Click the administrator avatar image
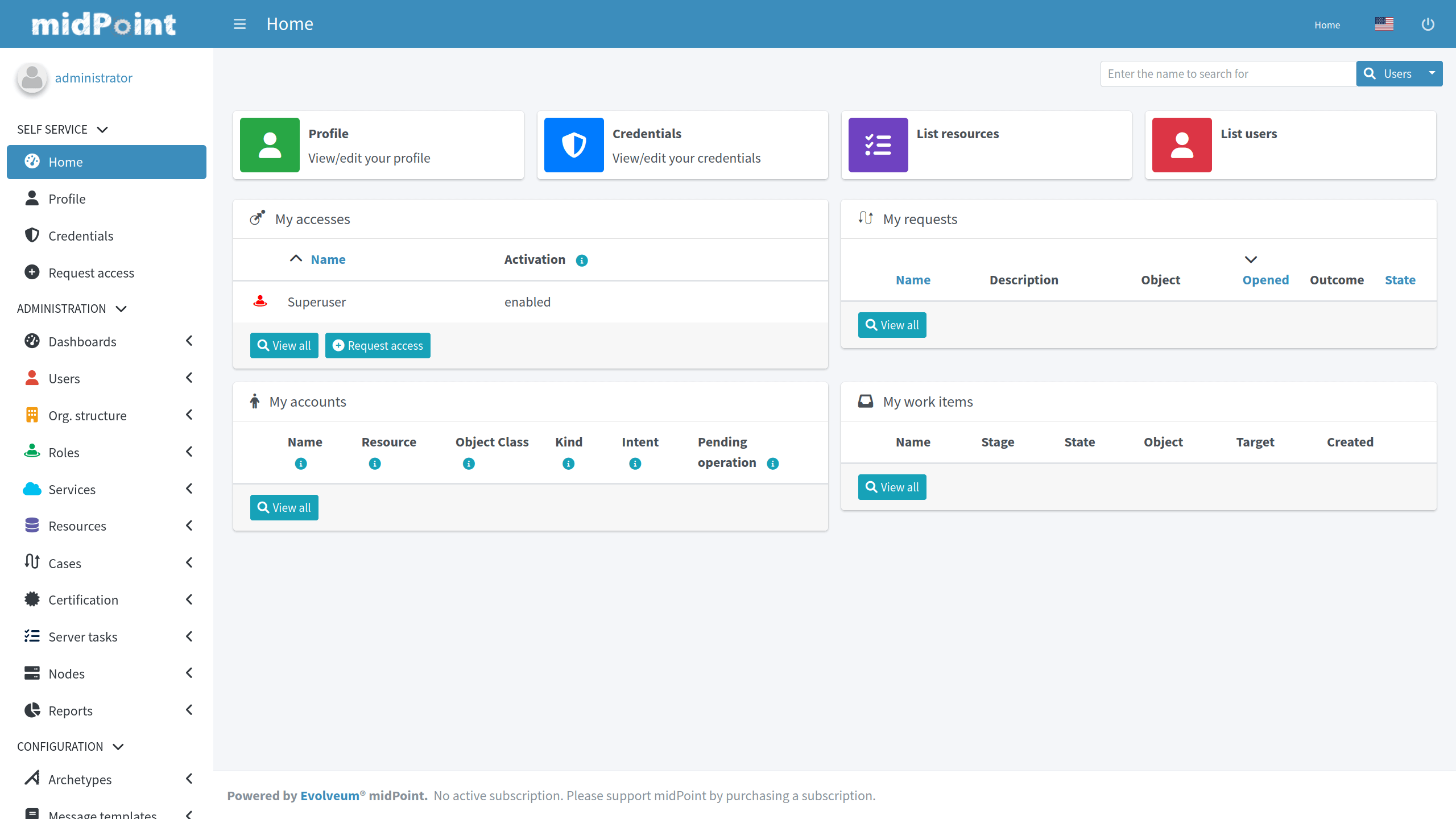The image size is (1456, 819). tap(32, 78)
